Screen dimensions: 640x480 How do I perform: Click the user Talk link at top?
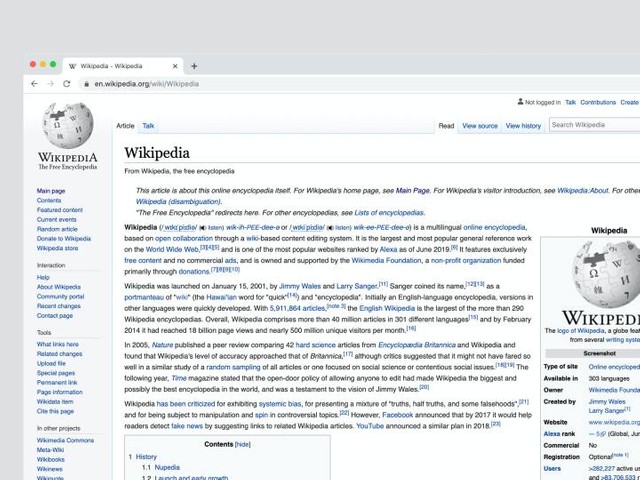570,102
